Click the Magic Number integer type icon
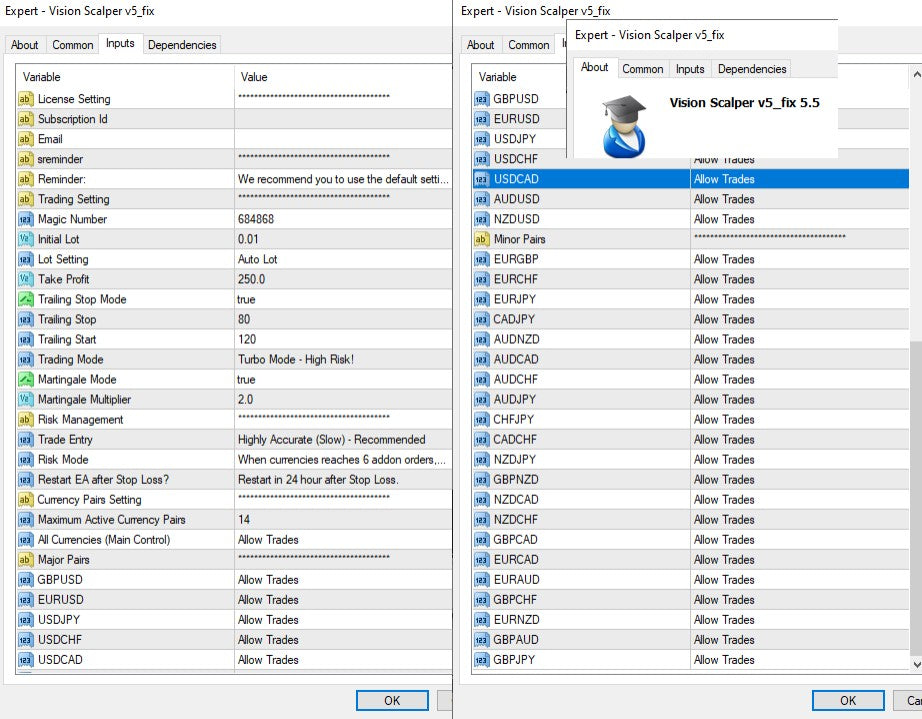 25,219
